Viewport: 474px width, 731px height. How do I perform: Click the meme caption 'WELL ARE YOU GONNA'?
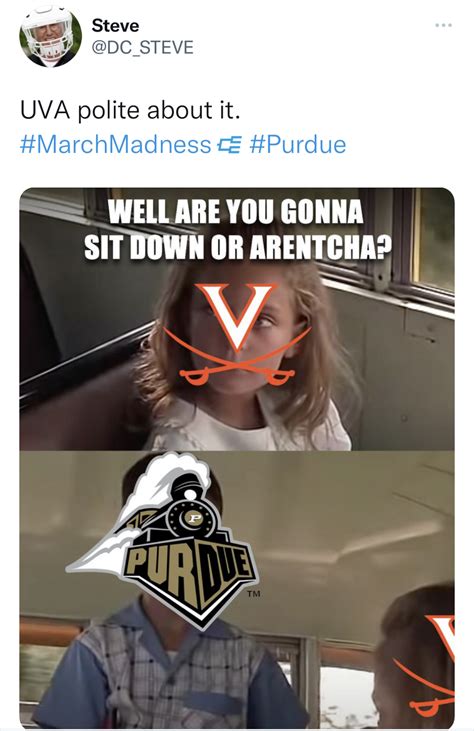click(236, 213)
